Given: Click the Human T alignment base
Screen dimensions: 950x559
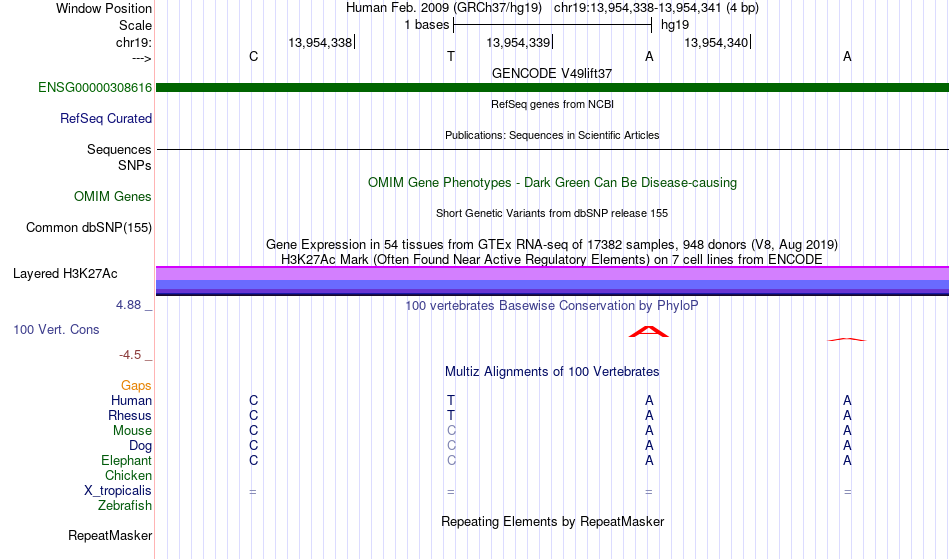Looking at the screenshot, I should [451, 400].
